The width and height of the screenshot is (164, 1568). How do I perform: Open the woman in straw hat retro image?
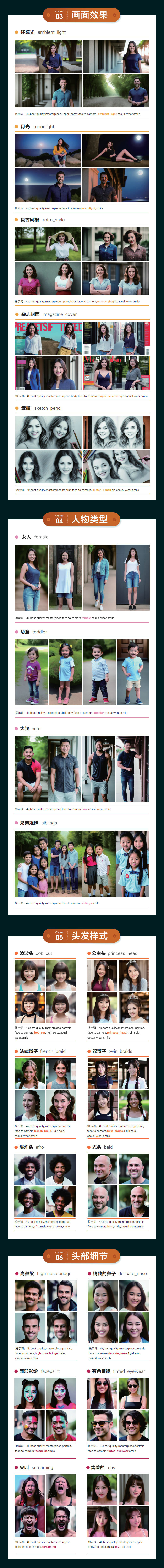(x=48, y=243)
